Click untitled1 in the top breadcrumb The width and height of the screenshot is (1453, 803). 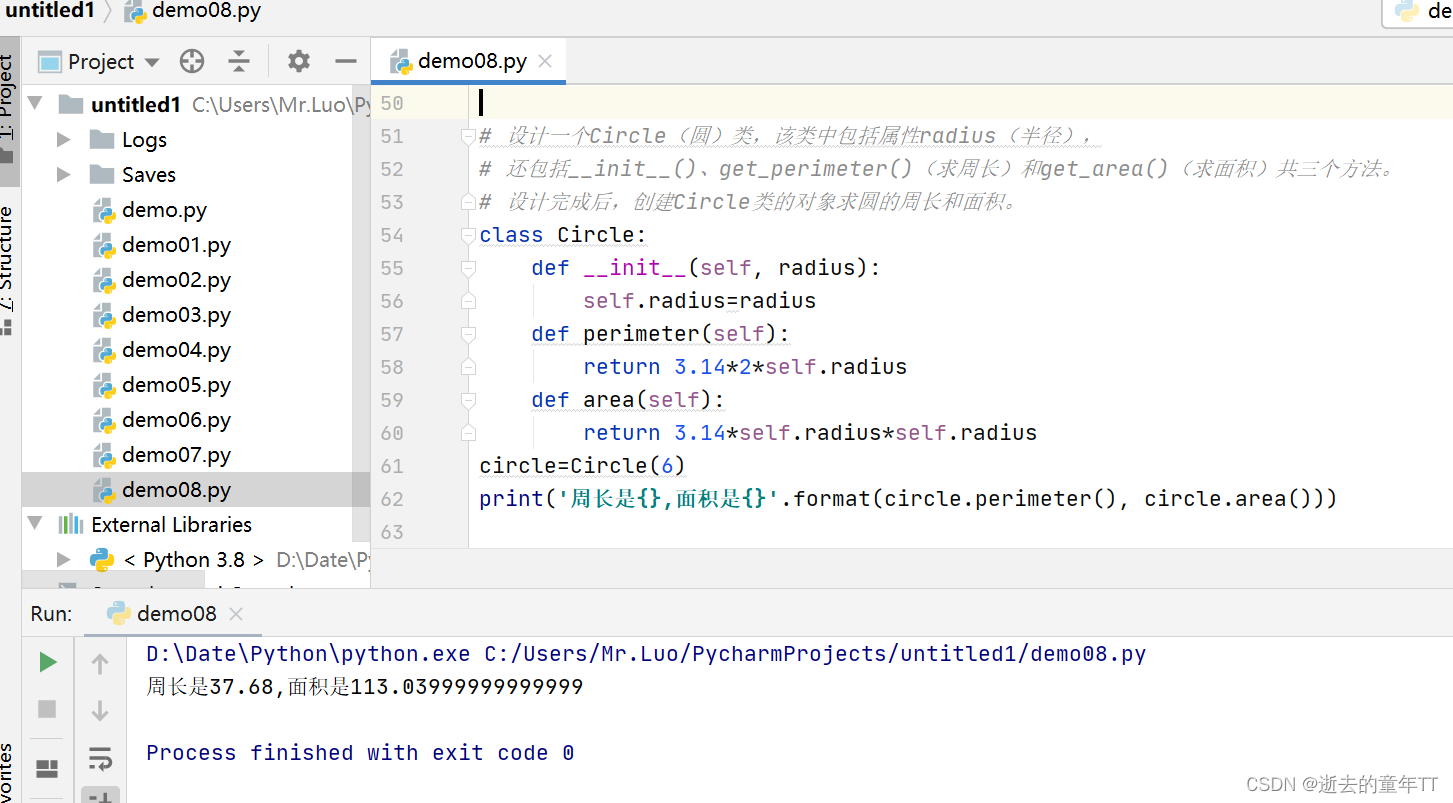point(50,11)
